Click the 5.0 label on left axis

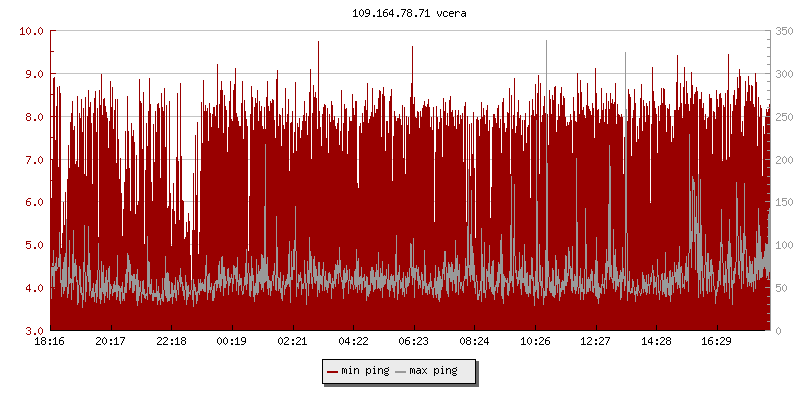click(32, 245)
